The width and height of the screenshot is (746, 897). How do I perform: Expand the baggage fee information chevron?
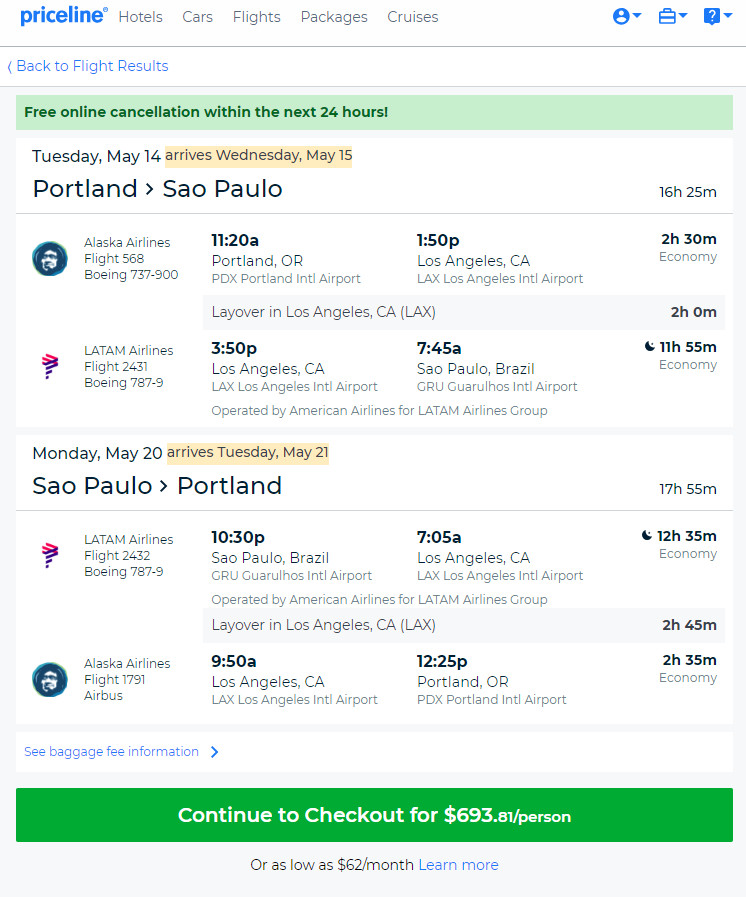[x=215, y=752]
